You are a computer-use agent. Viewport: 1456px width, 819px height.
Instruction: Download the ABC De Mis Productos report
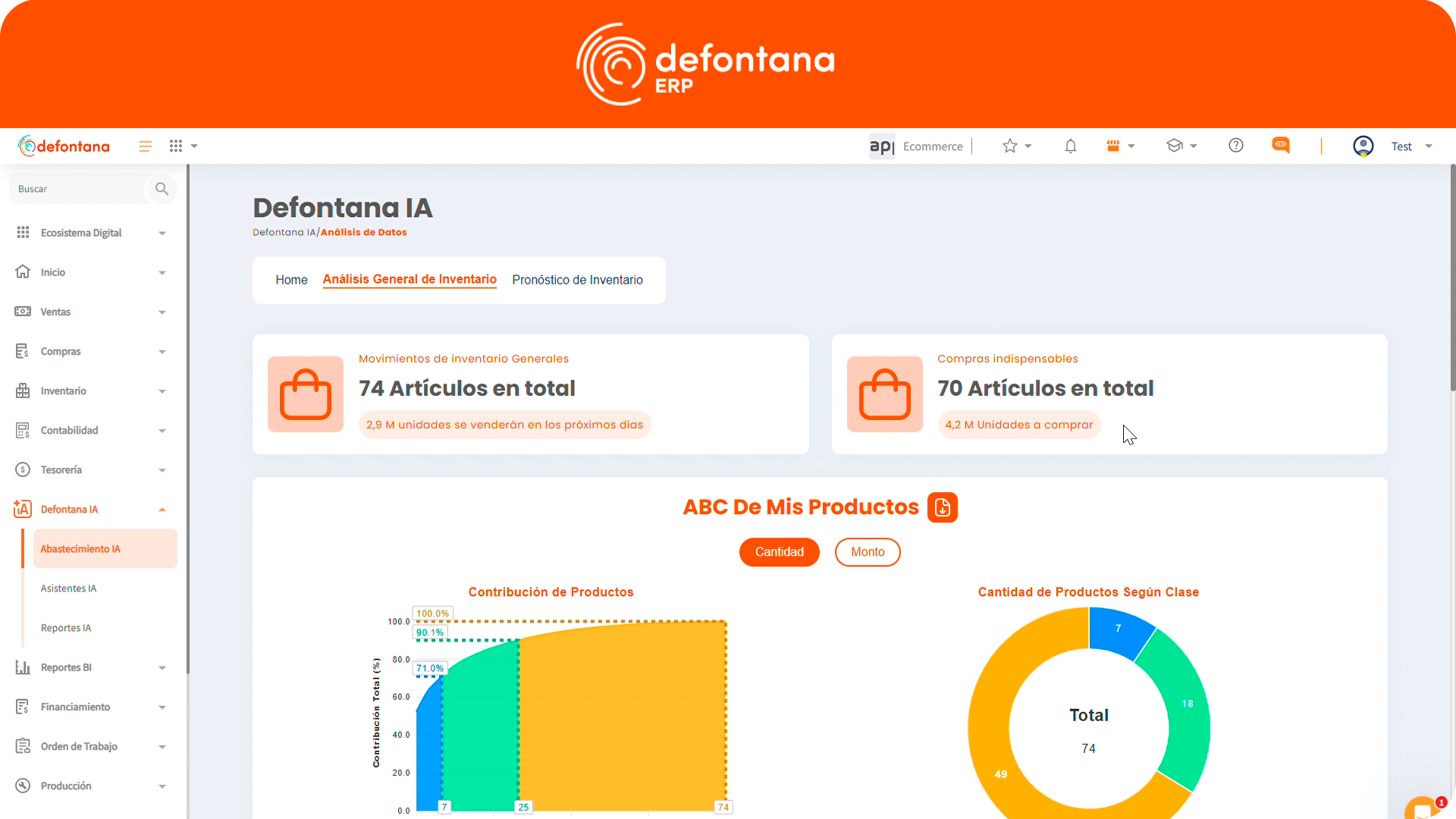[x=943, y=507]
